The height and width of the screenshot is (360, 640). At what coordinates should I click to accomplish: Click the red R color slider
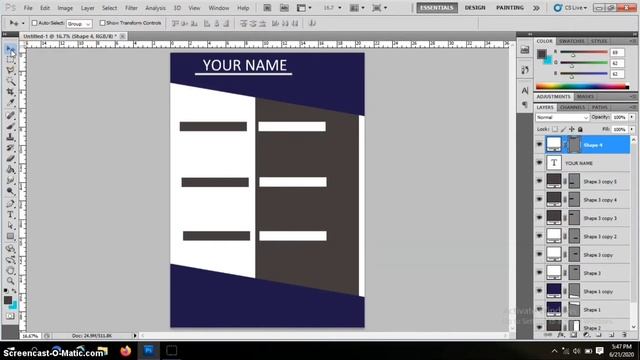tap(584, 52)
